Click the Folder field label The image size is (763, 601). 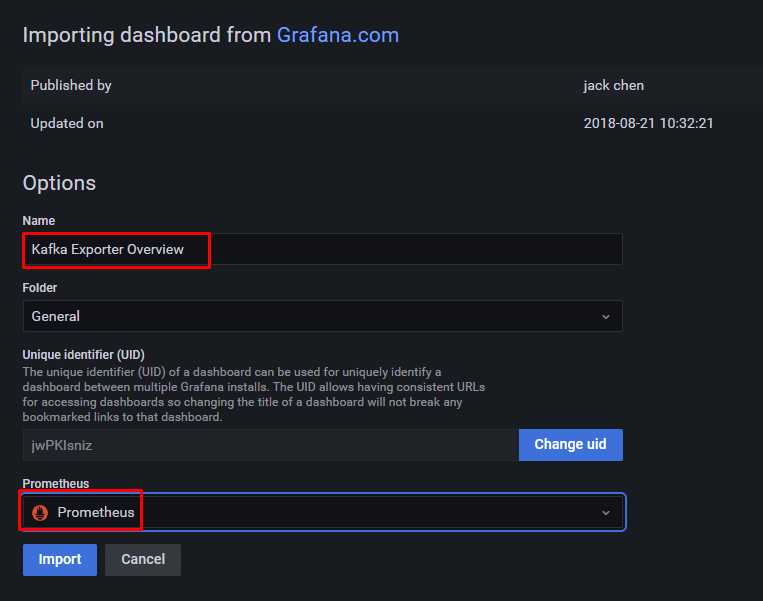click(40, 288)
